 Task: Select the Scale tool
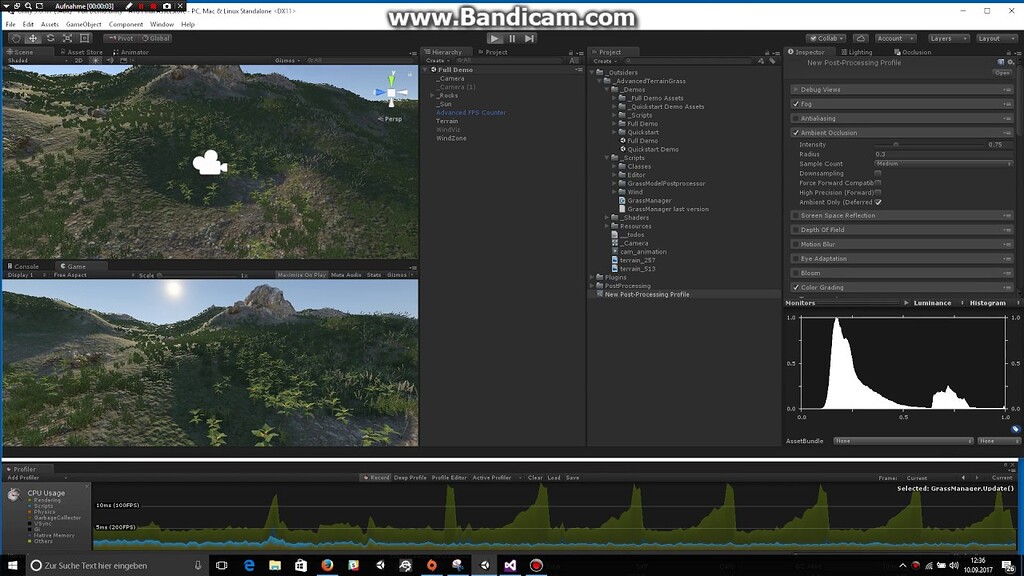click(x=67, y=38)
